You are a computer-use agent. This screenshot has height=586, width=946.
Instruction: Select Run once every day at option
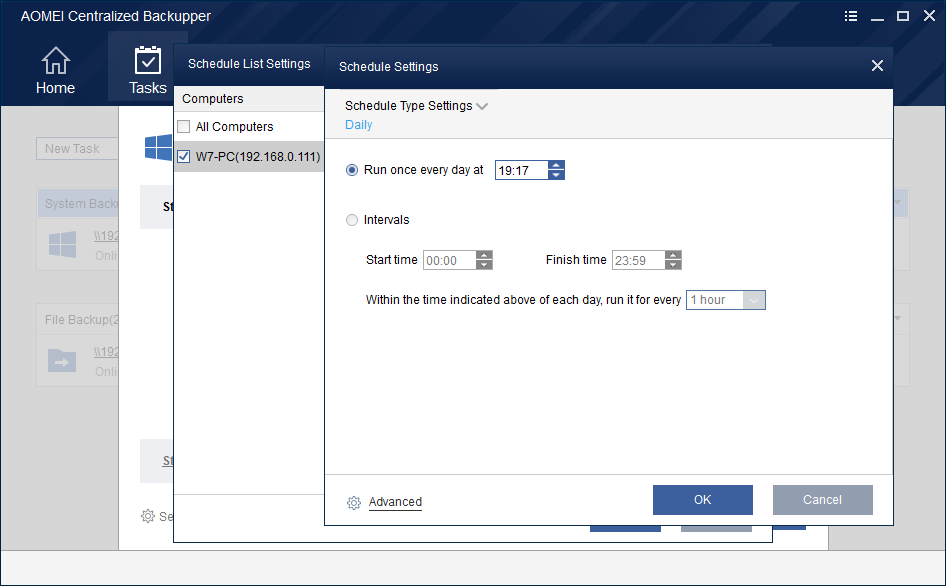point(352,170)
